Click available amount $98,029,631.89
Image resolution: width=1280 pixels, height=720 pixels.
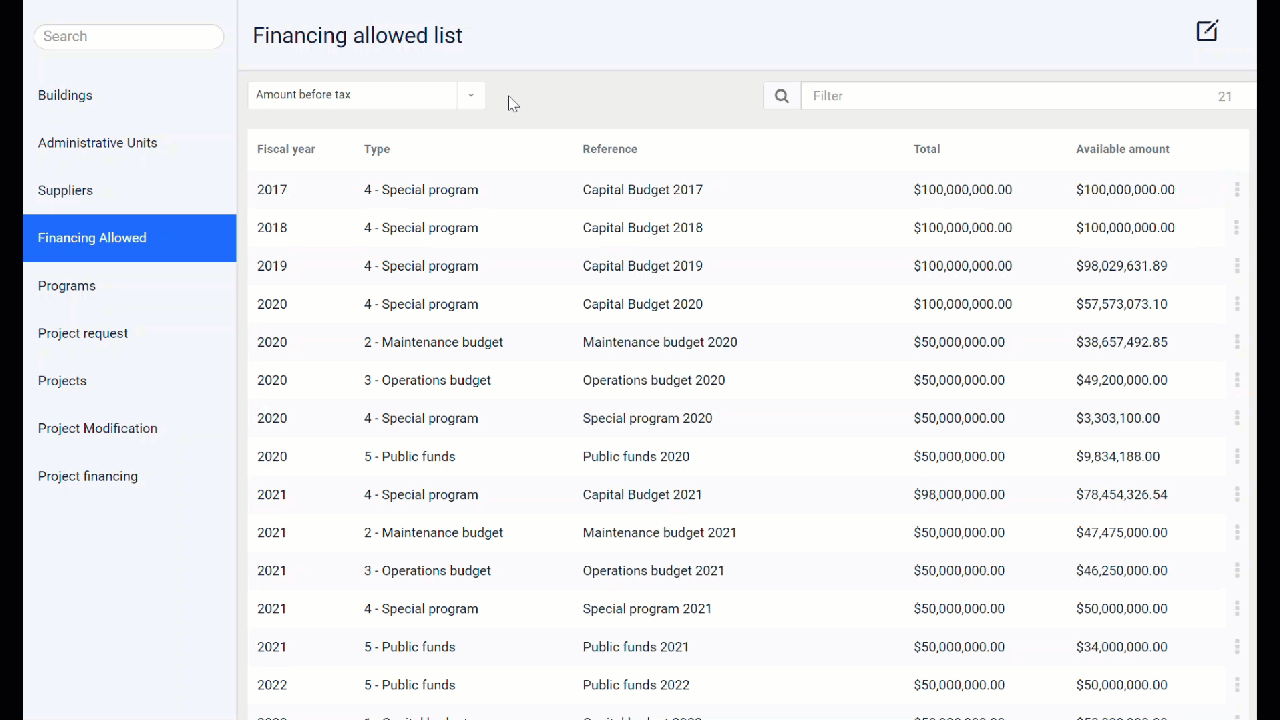click(x=1122, y=266)
